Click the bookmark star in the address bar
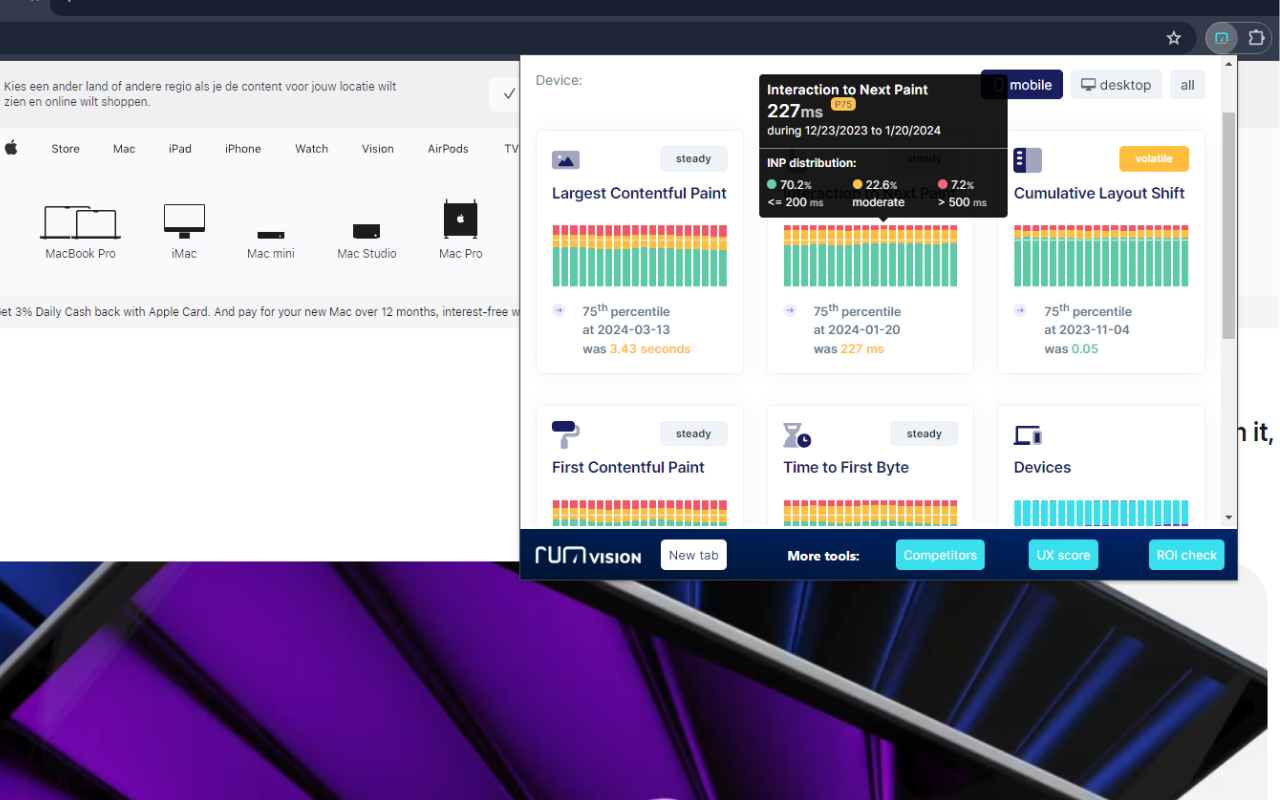The image size is (1280, 800). tap(1173, 37)
